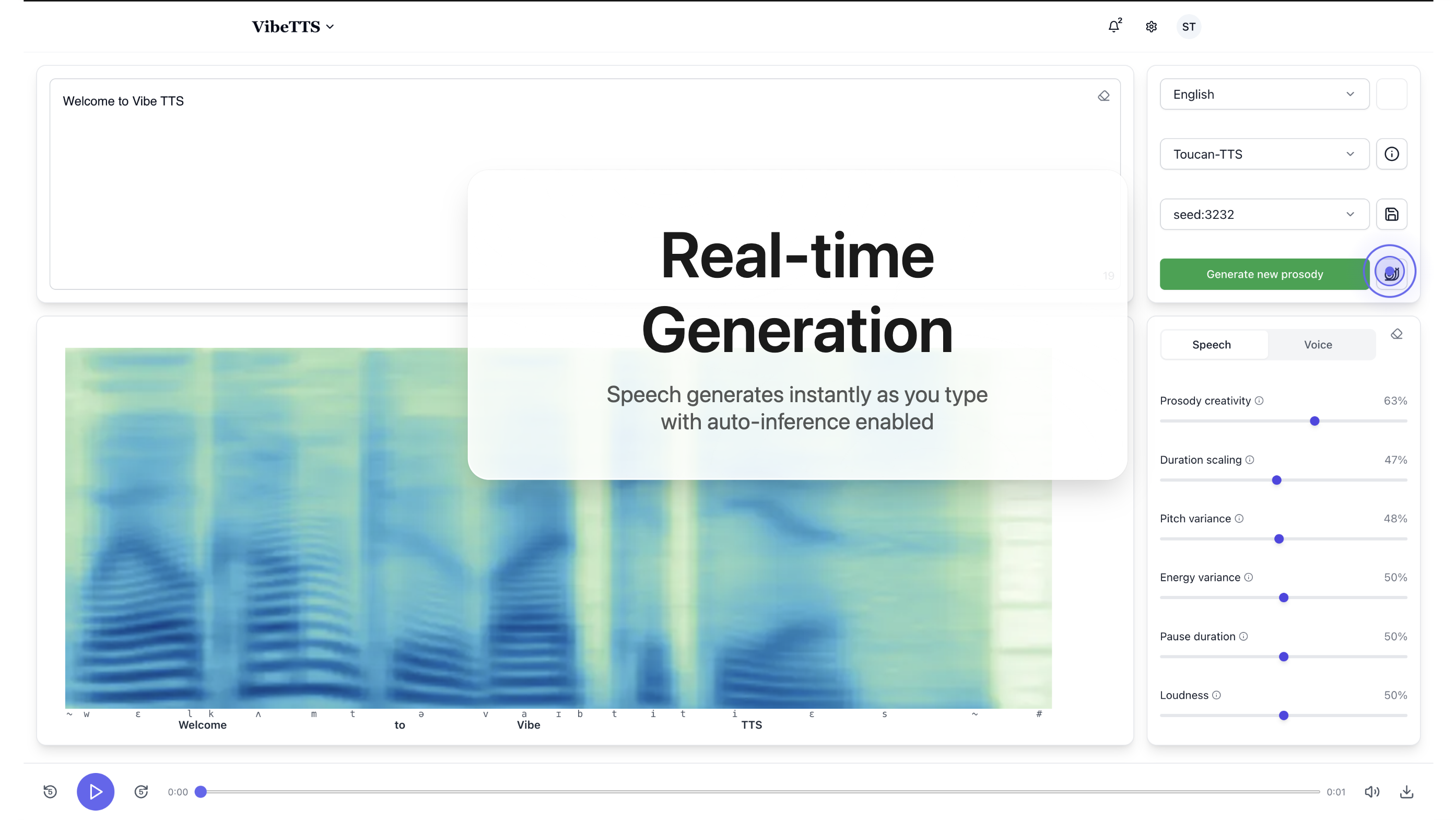1456x820 pixels.
Task: Open the notifications bell
Action: tap(1113, 27)
